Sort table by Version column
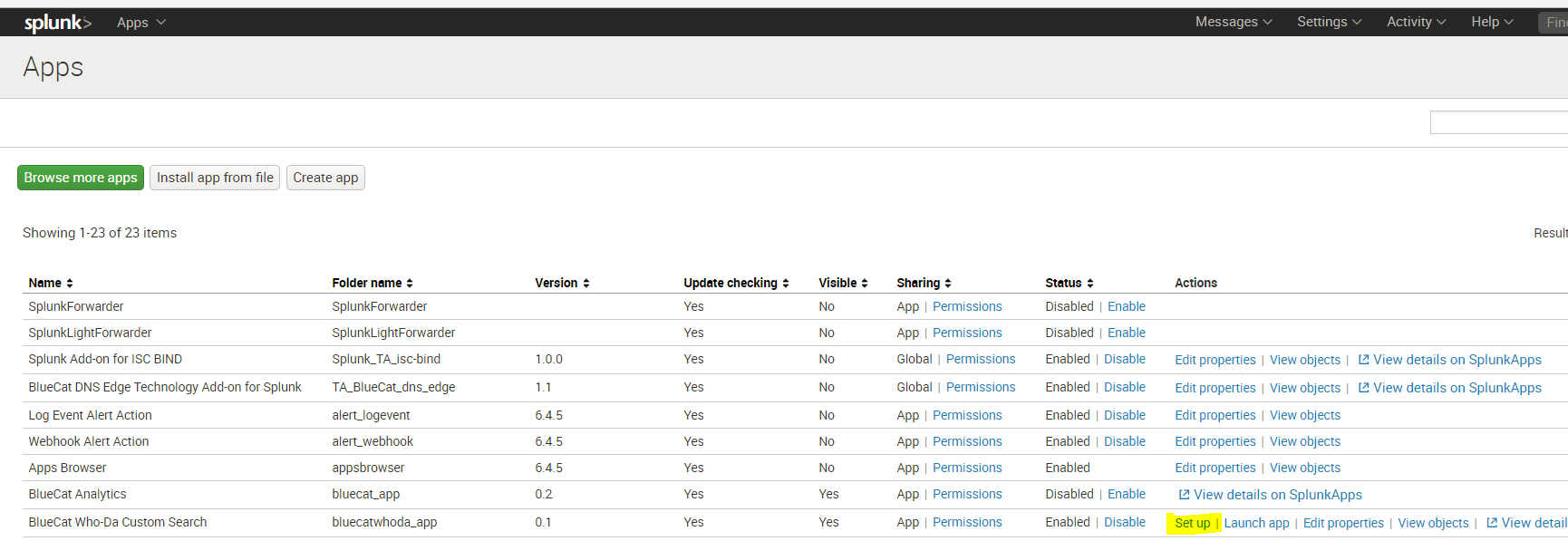 pos(562,283)
